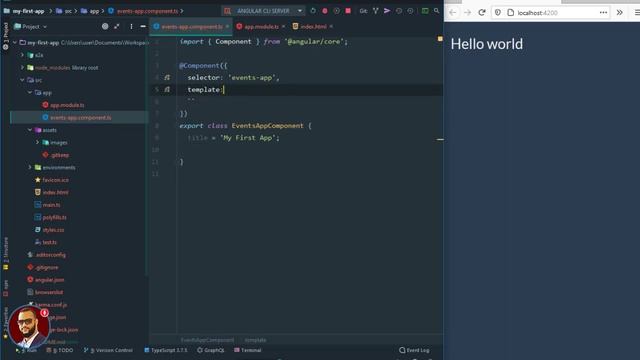Collapse the app folder arrow
Screen dimensions: 640x360
point(30,93)
